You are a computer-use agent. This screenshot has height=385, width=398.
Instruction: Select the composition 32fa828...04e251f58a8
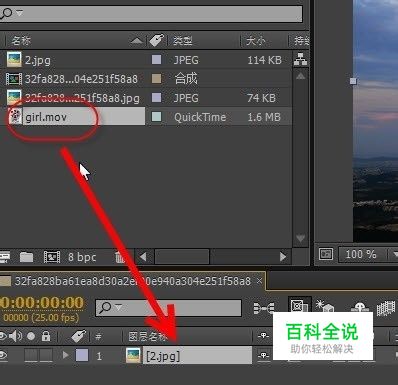(x=81, y=79)
